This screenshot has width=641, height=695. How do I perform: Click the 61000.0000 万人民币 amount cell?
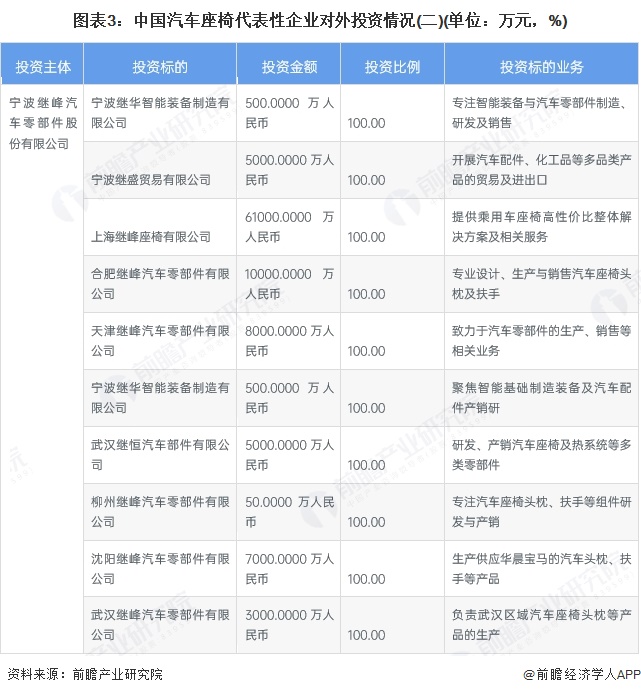(289, 227)
